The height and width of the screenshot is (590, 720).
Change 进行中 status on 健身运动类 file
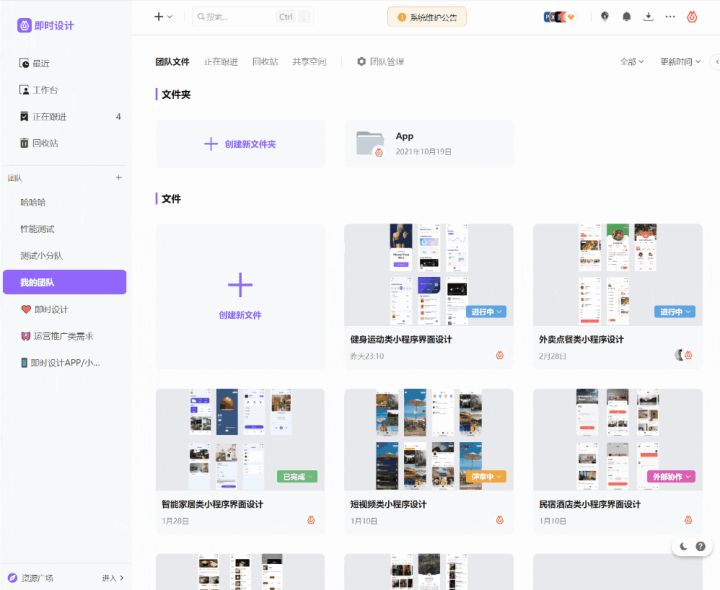point(486,312)
